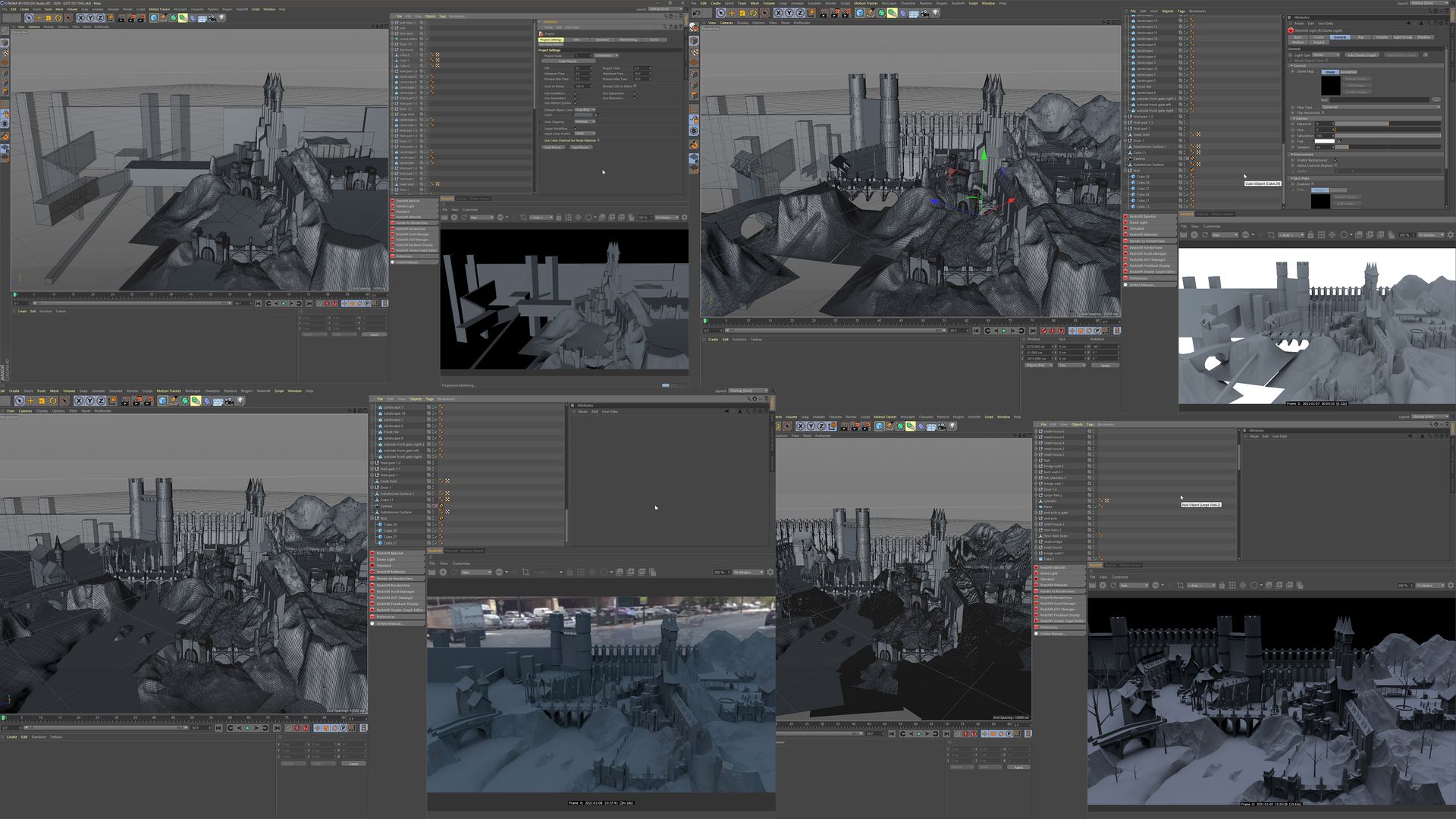
Task: Open the View Clipping Medium dropdown
Action: [x=585, y=121]
